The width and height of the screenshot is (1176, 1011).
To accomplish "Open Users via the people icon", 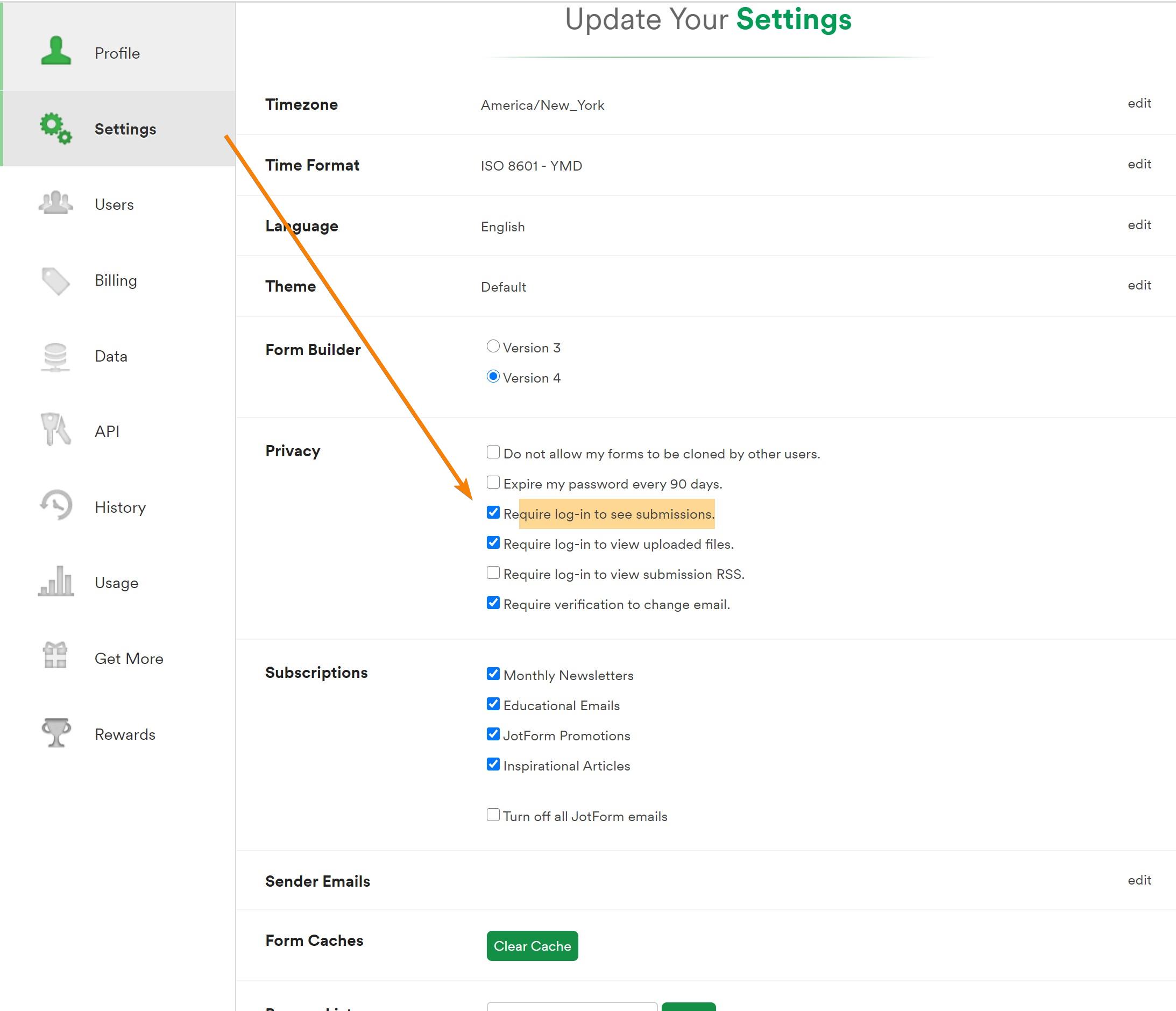I will [55, 203].
